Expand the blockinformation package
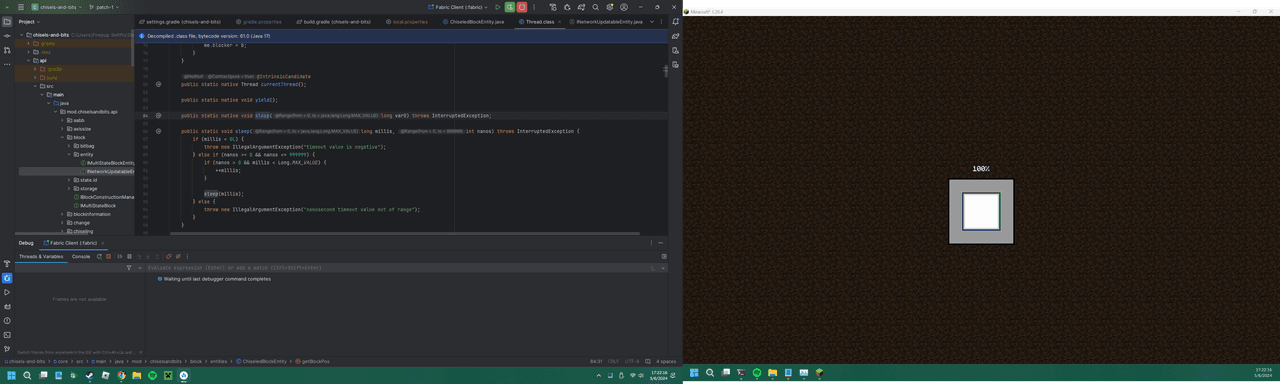The image size is (1280, 384). 62,214
